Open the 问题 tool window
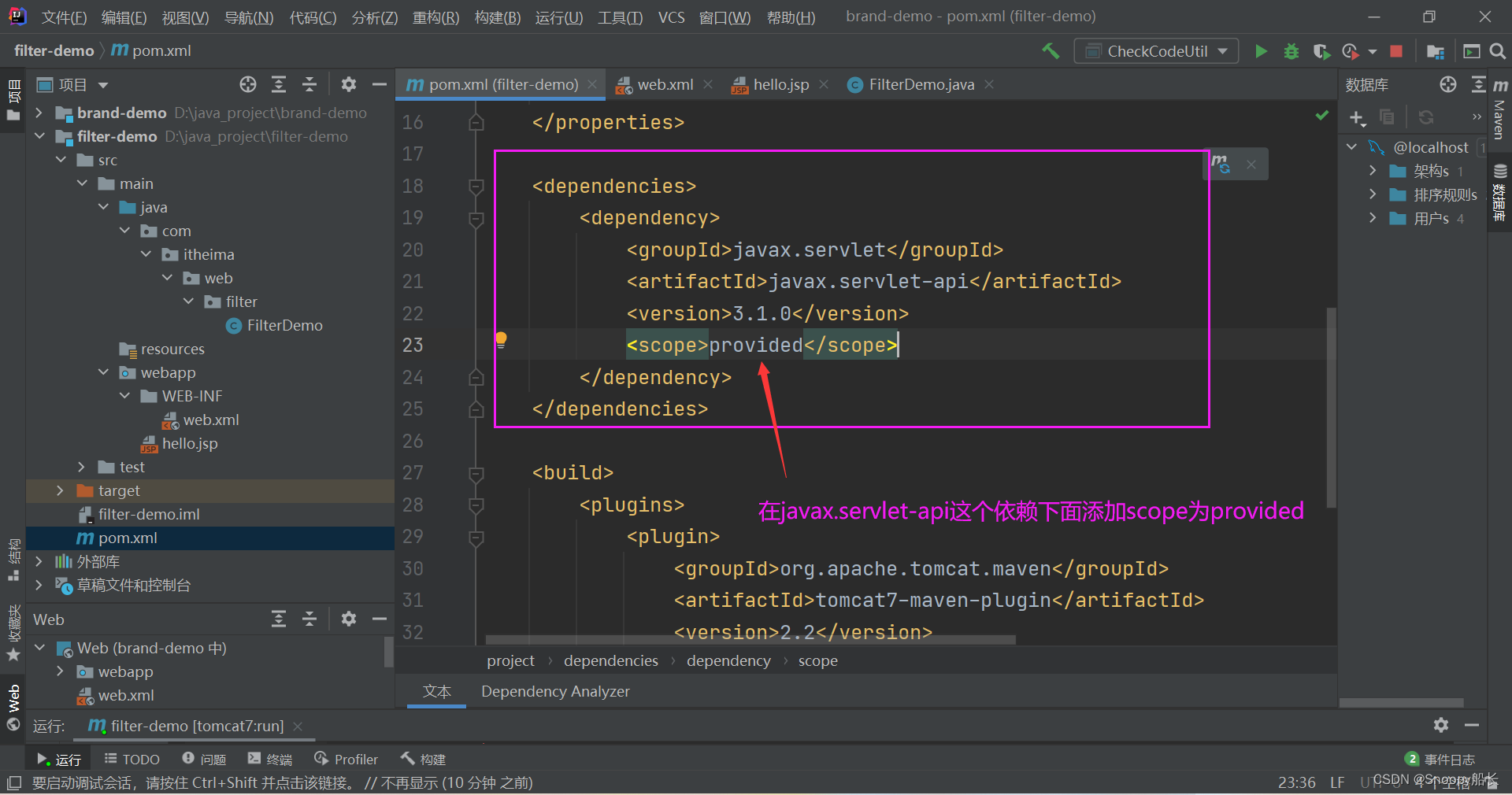1512x795 pixels. (x=204, y=759)
